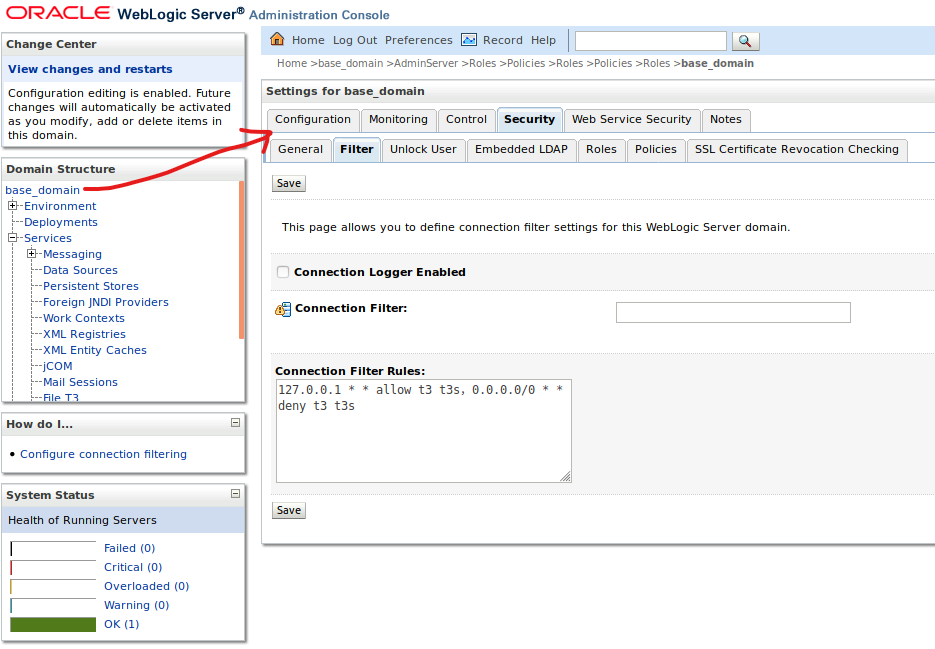Select the Filter subtab

[357, 150]
